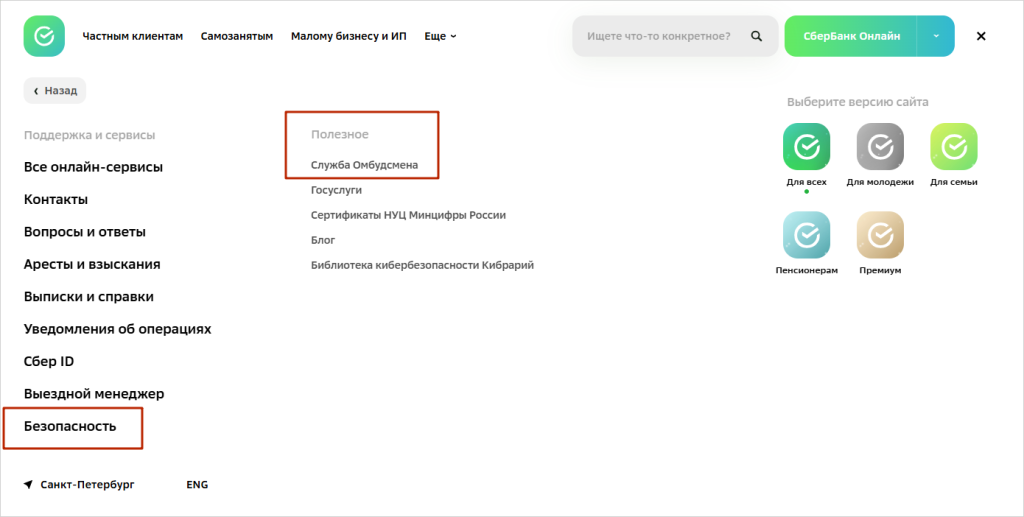Open the 'Госуслуги' link
This screenshot has height=517, width=1024.
(x=336, y=190)
